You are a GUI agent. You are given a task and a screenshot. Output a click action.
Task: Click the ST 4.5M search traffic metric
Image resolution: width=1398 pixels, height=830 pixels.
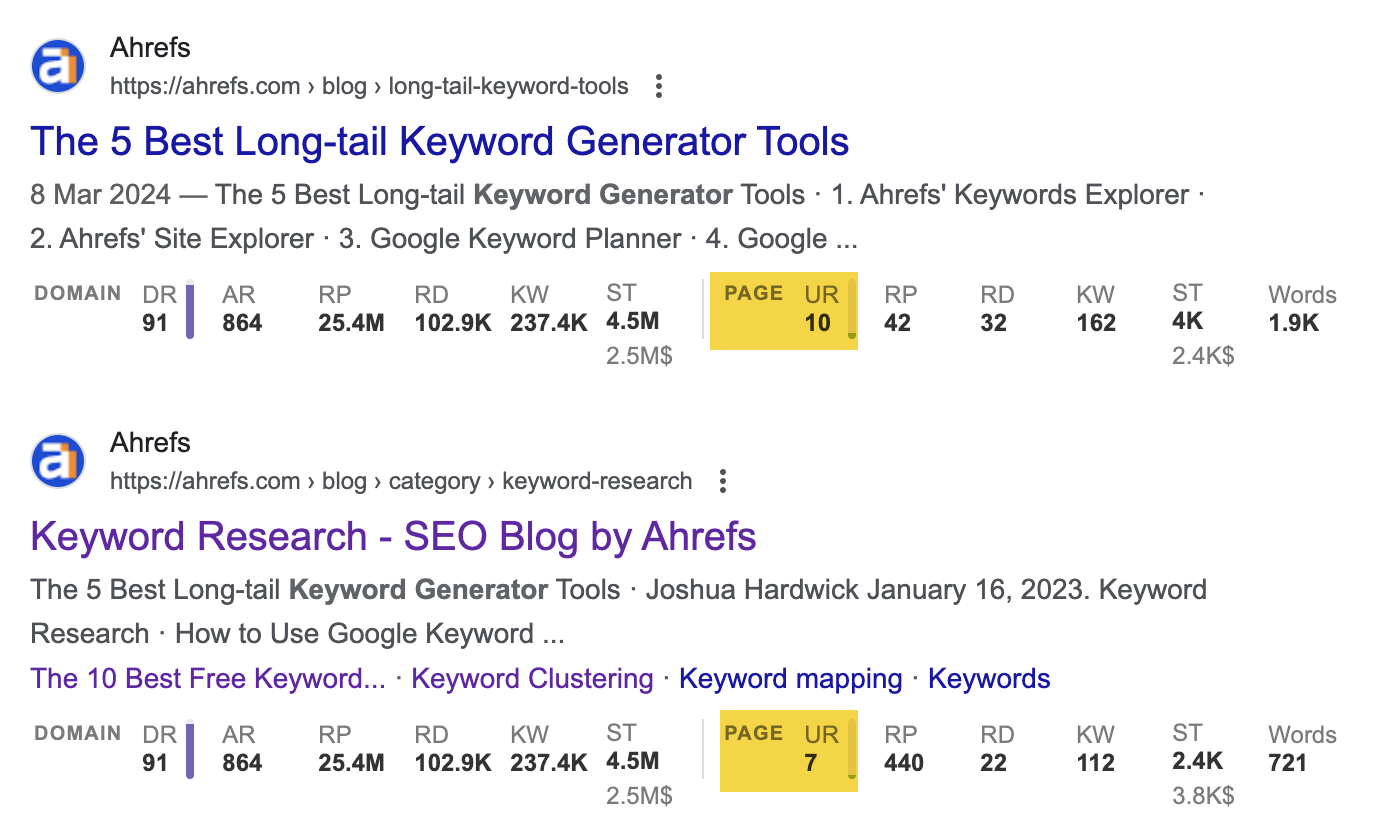point(630,308)
